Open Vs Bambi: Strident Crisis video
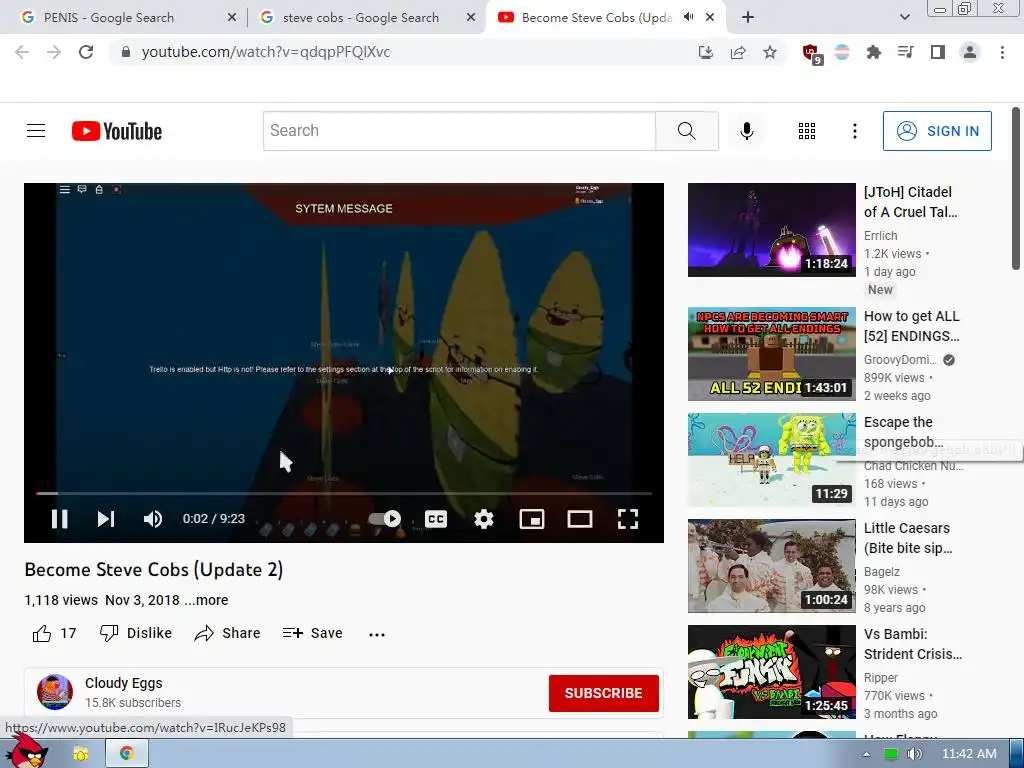1024x768 pixels. tap(771, 672)
